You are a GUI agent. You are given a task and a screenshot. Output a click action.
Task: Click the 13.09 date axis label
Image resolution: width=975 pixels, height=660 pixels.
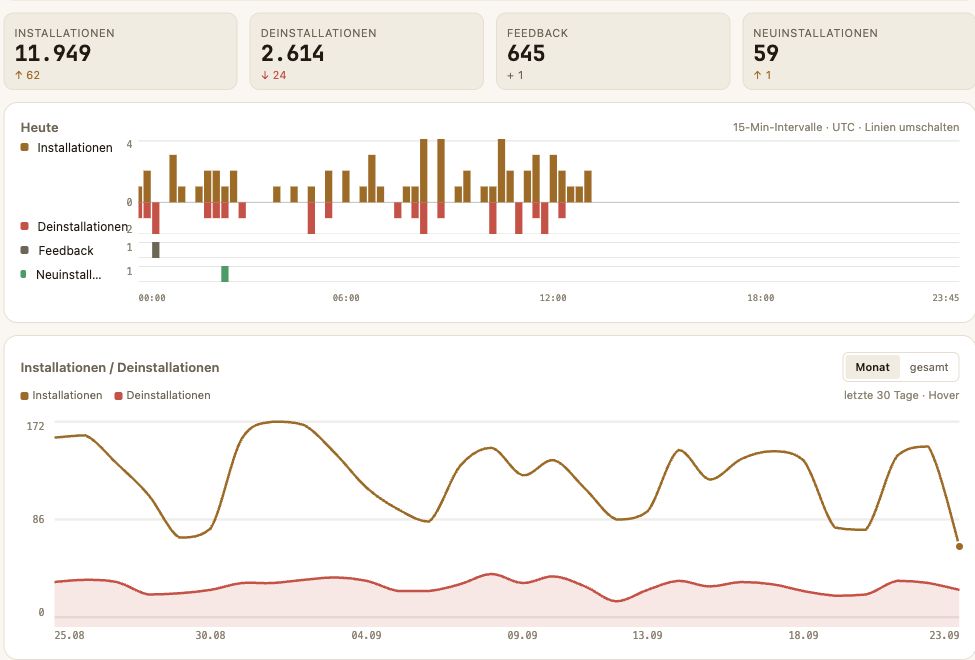click(x=647, y=635)
